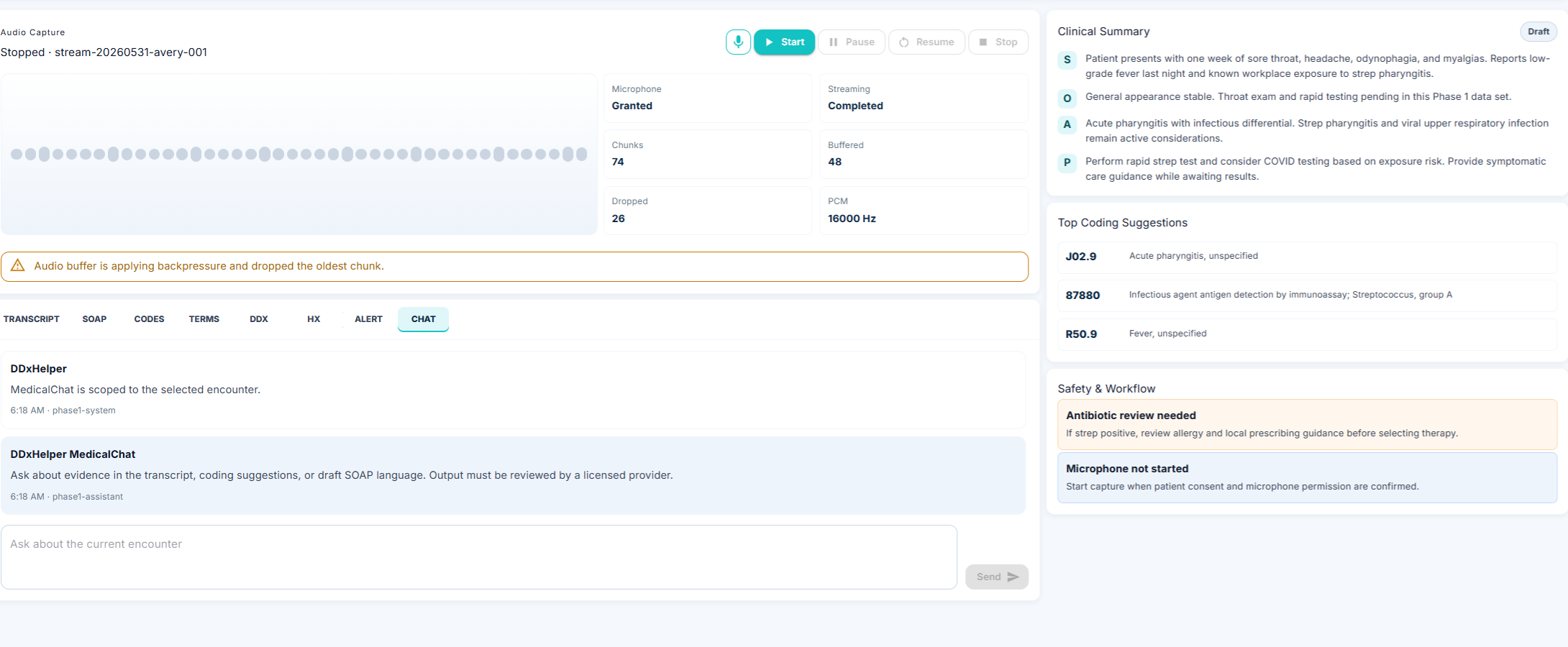Image resolution: width=1568 pixels, height=647 pixels.
Task: Click the Resume capture button
Action: click(926, 42)
